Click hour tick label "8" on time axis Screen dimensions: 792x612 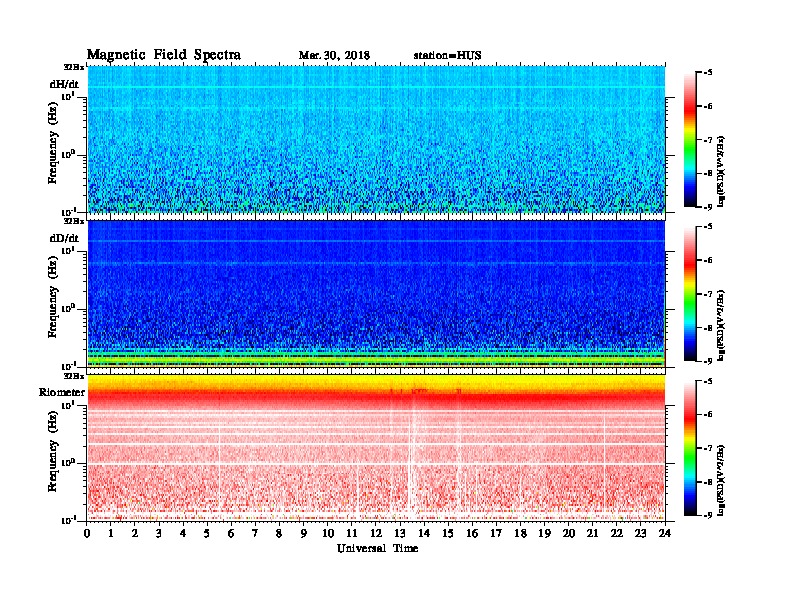[x=280, y=533]
